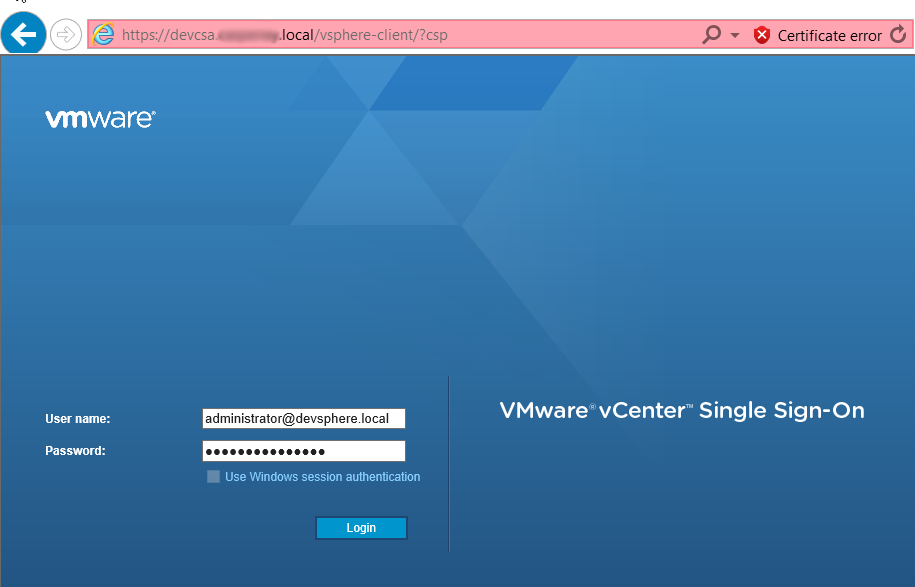Click the browser Forward arrow button
Image resolution: width=915 pixels, height=587 pixels.
click(x=65, y=35)
